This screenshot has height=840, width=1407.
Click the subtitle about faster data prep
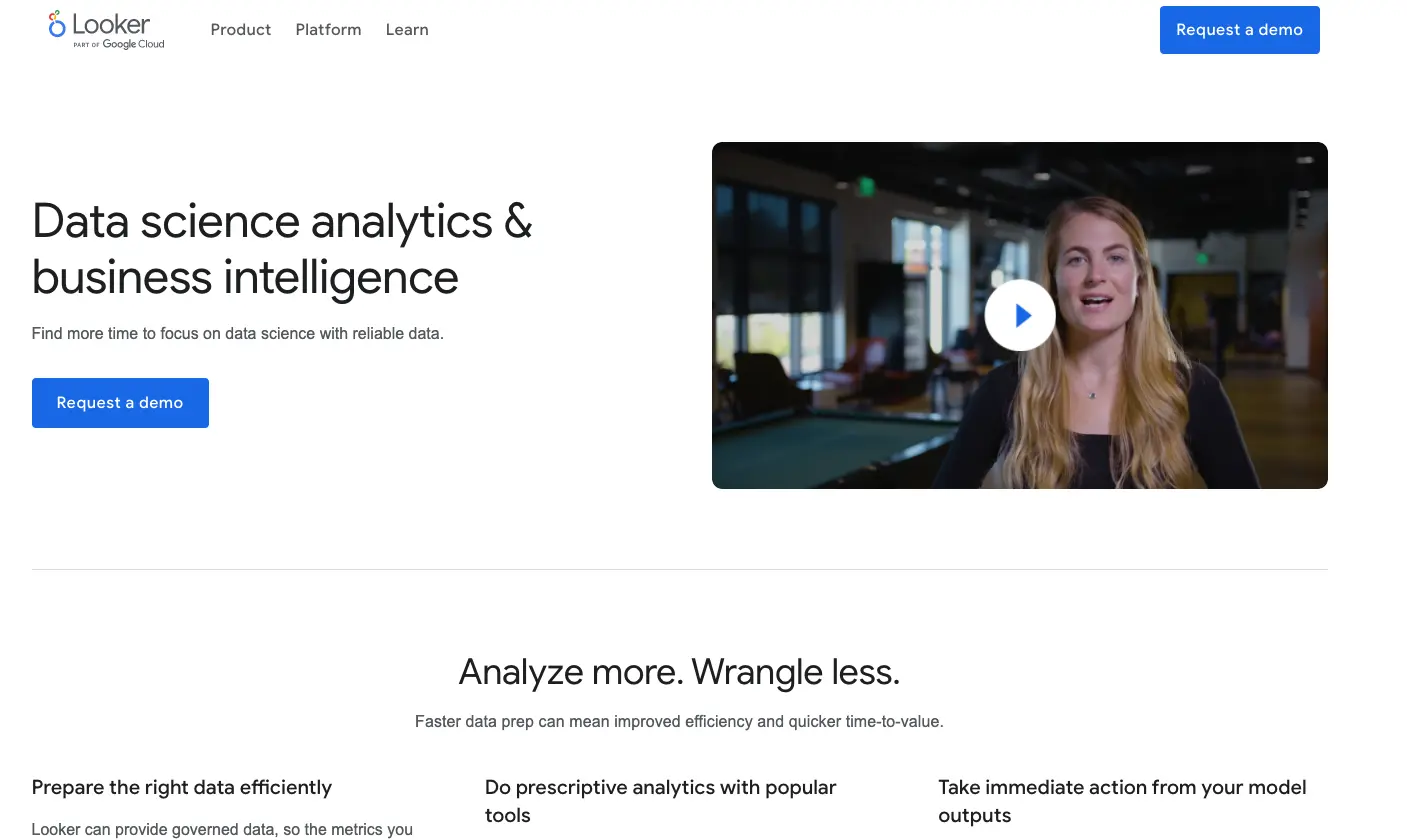coord(679,721)
